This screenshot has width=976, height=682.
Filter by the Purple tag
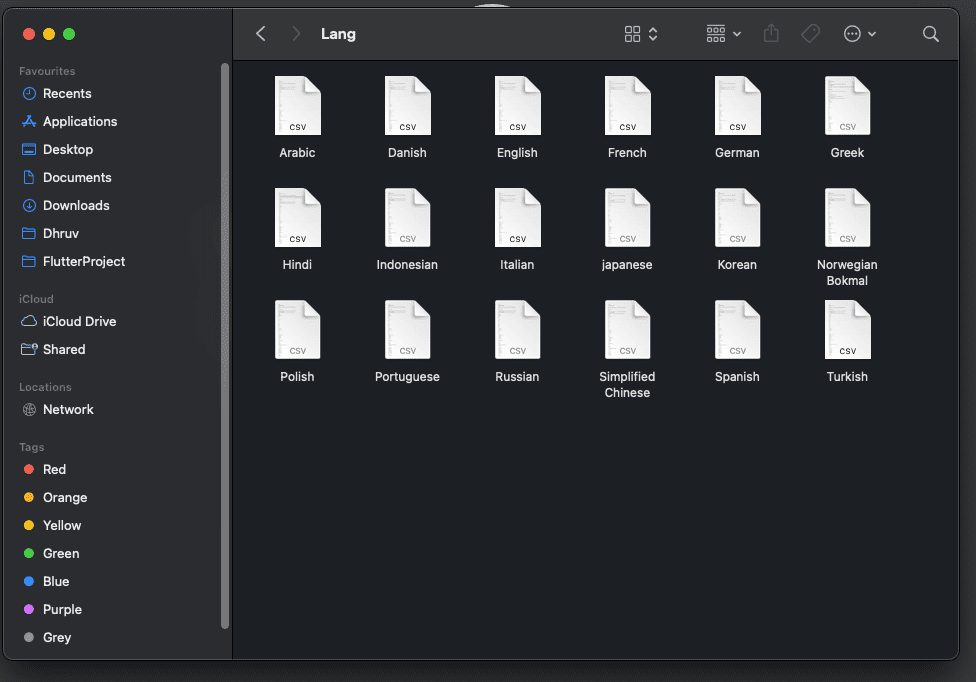pos(62,609)
